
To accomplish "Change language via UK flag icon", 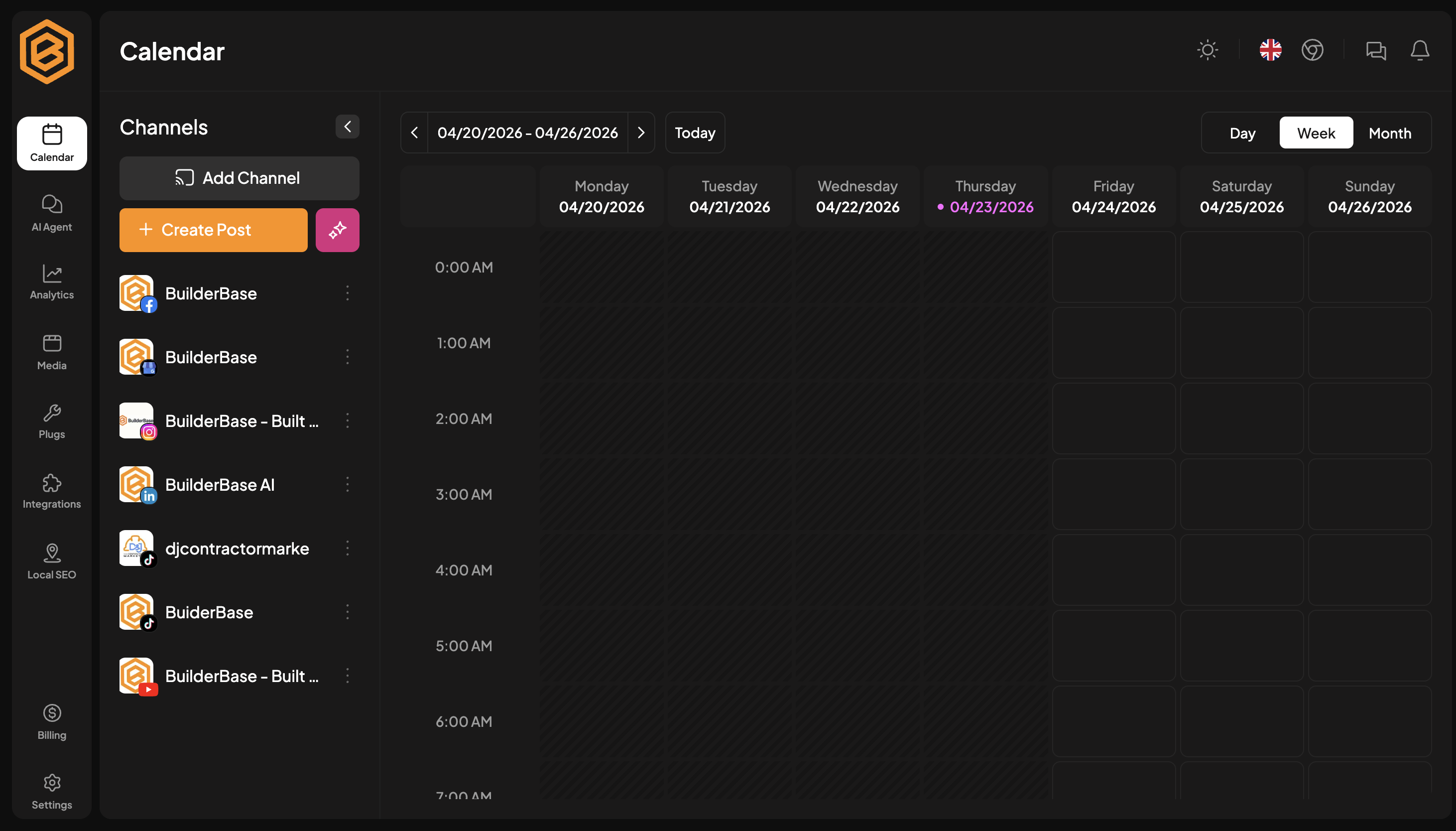I will pos(1270,50).
